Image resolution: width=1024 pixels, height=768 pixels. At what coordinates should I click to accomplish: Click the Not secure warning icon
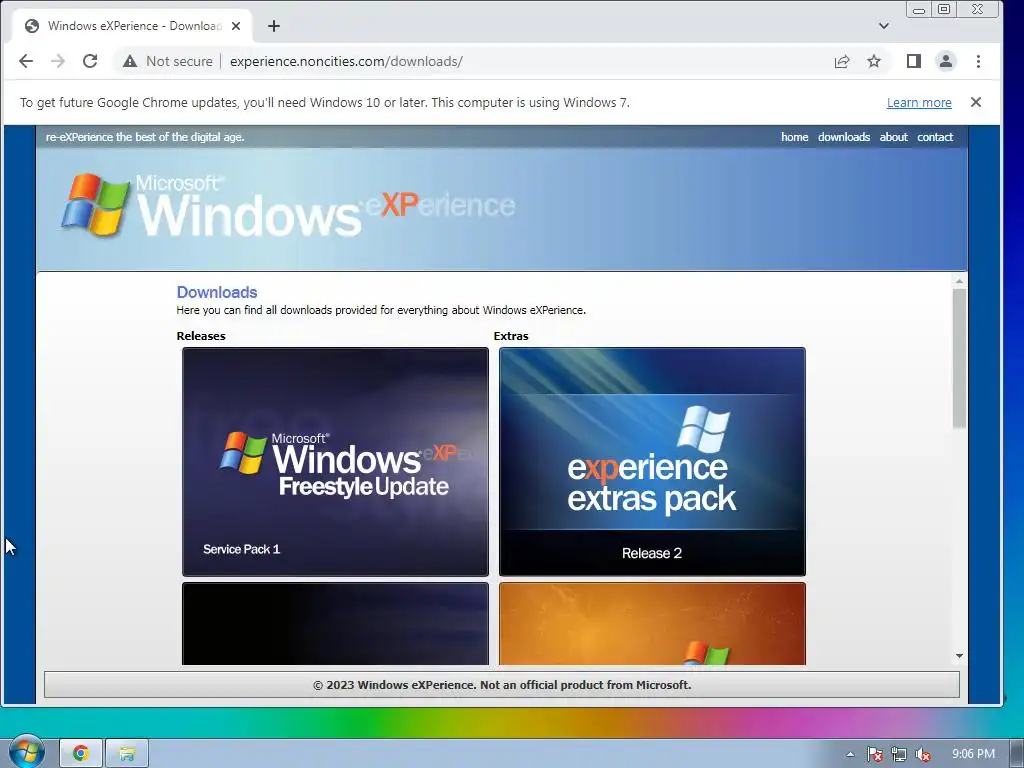pos(130,61)
